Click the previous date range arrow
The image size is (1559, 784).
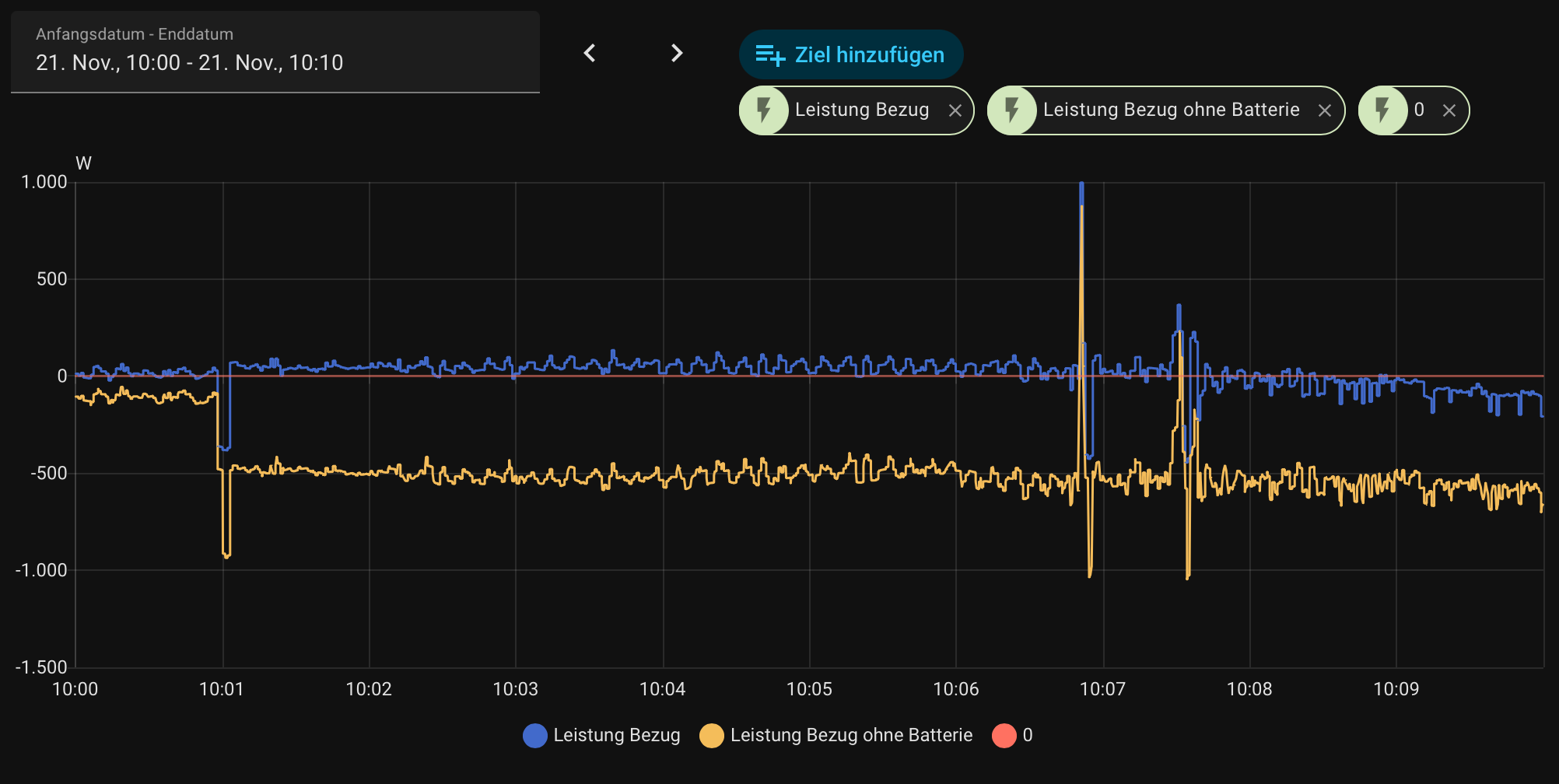point(590,53)
